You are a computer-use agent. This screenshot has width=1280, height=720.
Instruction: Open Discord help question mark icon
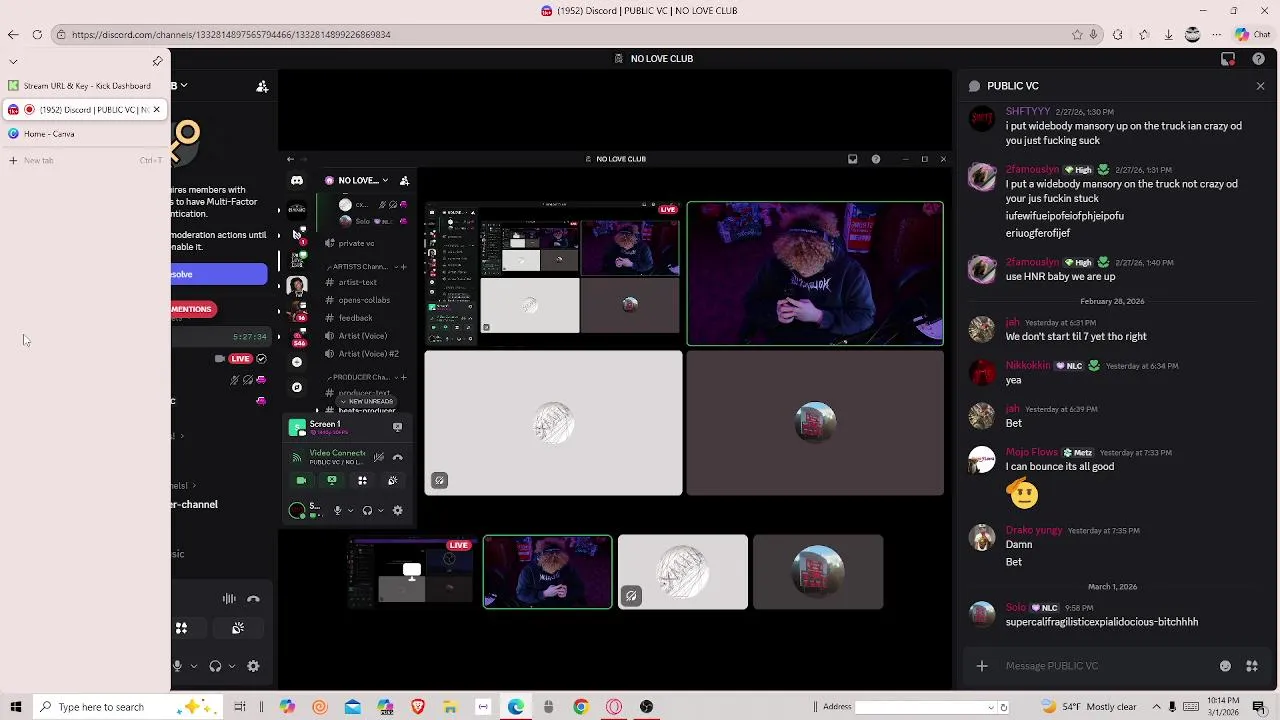pyautogui.click(x=1258, y=59)
